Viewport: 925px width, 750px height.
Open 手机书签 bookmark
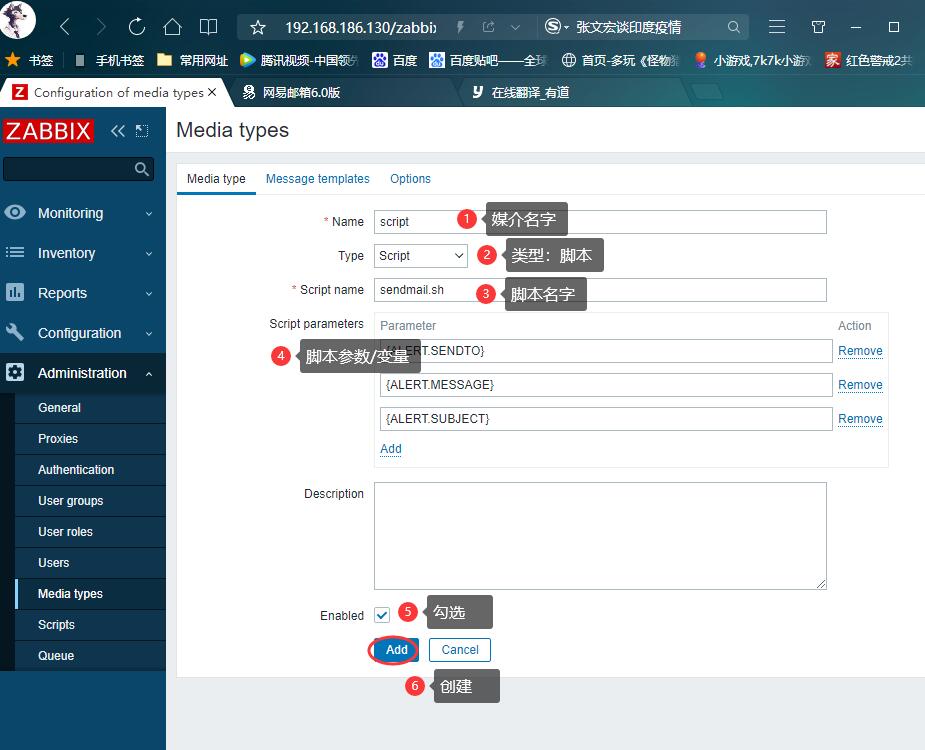pos(110,60)
